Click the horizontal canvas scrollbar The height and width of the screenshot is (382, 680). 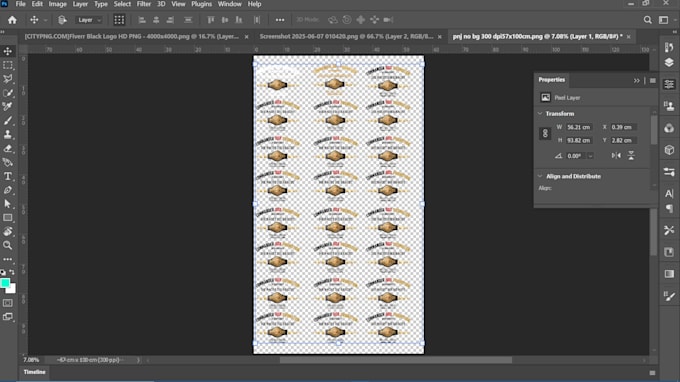point(396,360)
